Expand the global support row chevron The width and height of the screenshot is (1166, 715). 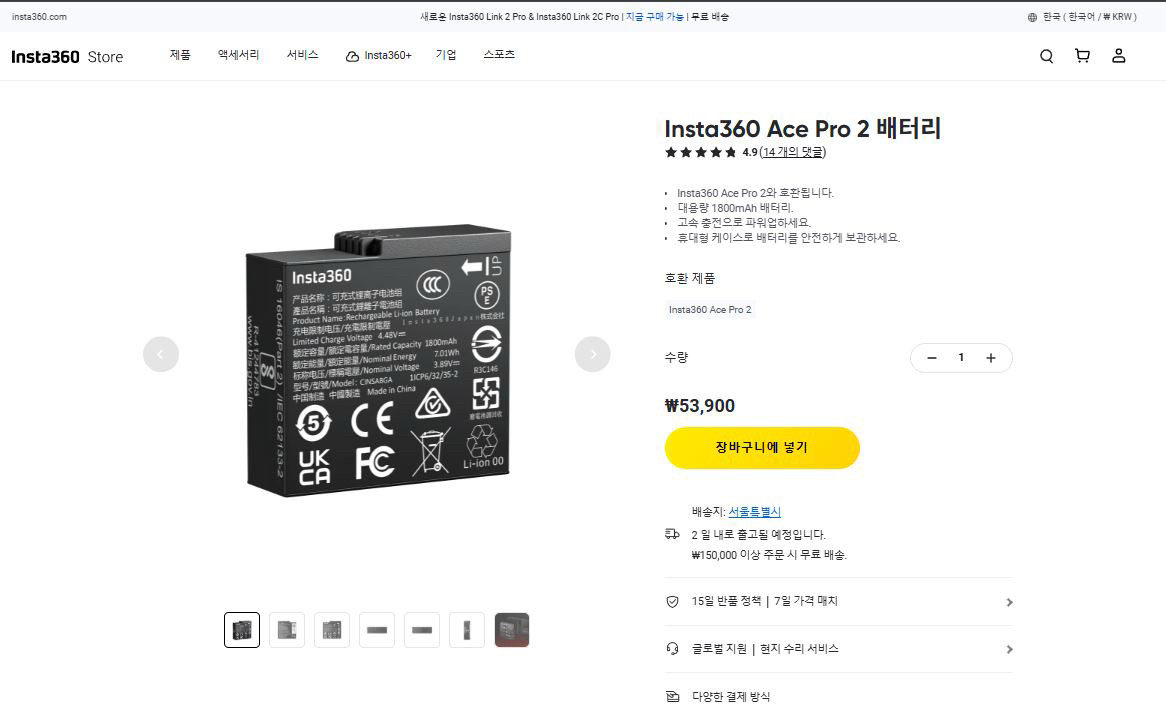click(x=1010, y=648)
